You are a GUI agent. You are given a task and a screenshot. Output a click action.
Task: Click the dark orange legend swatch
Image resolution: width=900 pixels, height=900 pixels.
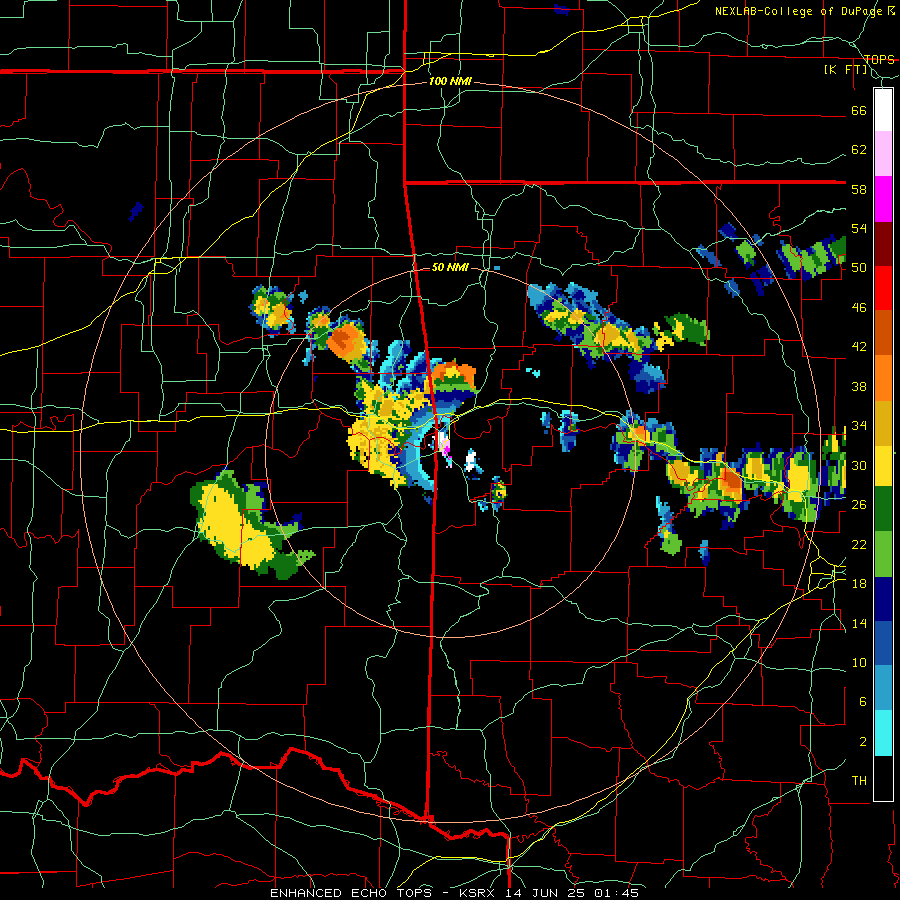pos(883,332)
